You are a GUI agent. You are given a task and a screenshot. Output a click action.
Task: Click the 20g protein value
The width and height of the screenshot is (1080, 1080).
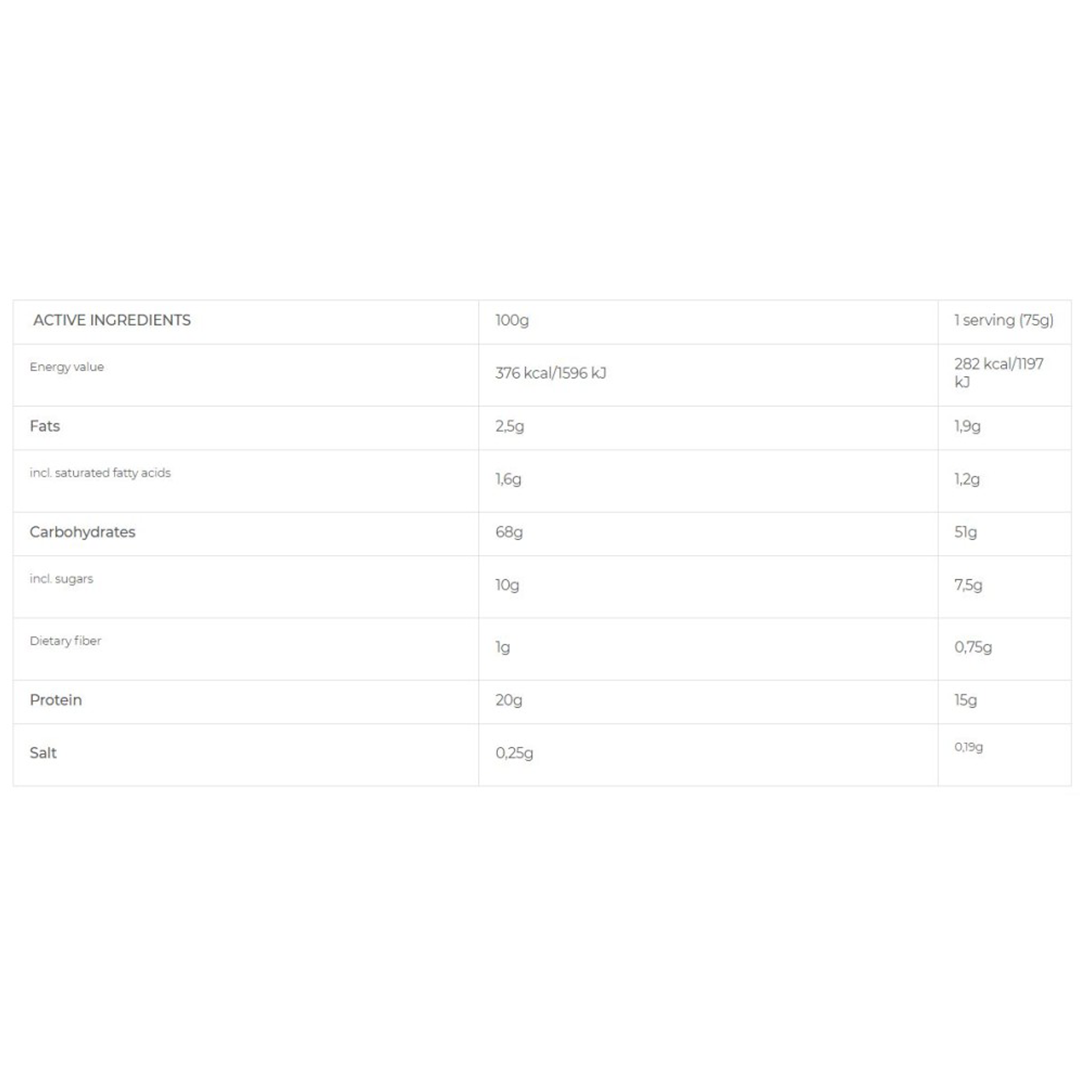coord(509,701)
